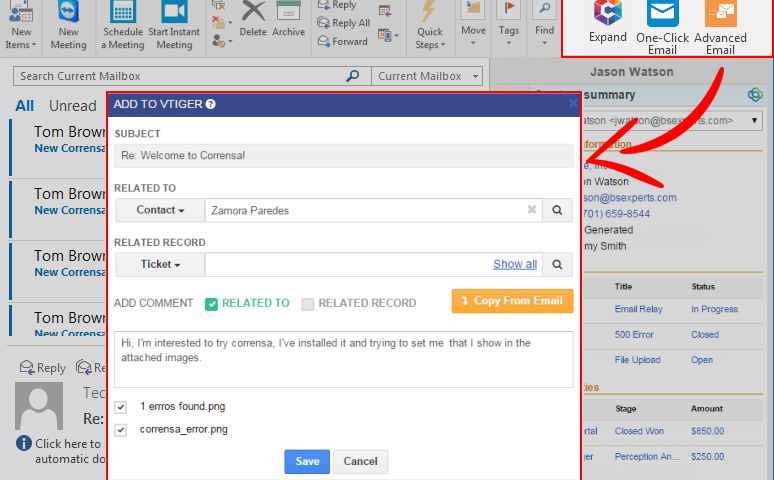Click Reply All in the ribbon
Screen dimensions: 774x480
(344, 23)
